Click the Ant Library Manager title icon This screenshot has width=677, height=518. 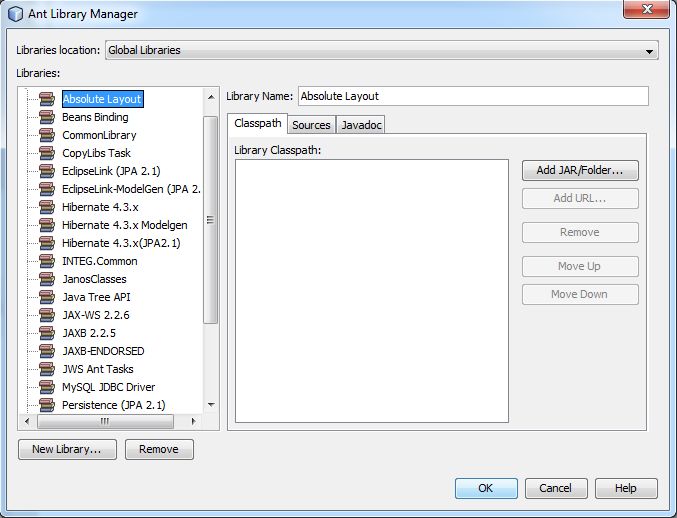point(16,14)
